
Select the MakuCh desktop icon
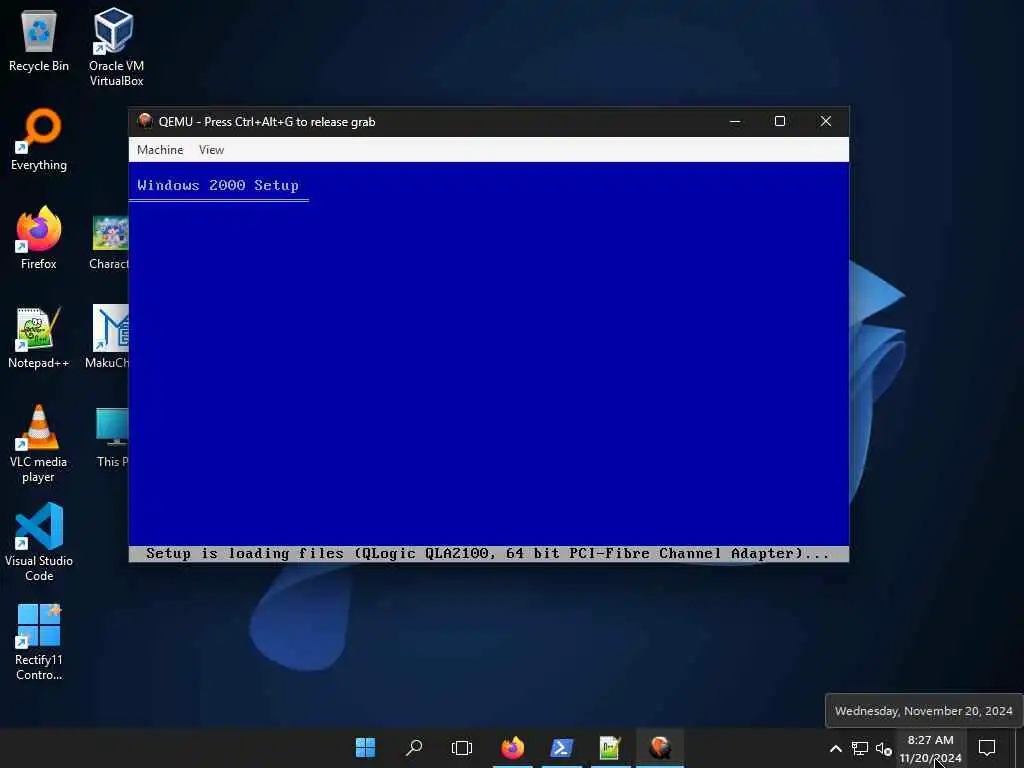[x=108, y=336]
